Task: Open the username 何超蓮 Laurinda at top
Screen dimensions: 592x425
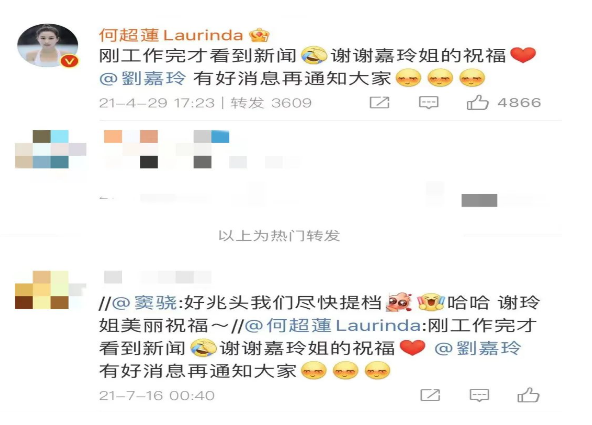Action: point(171,35)
